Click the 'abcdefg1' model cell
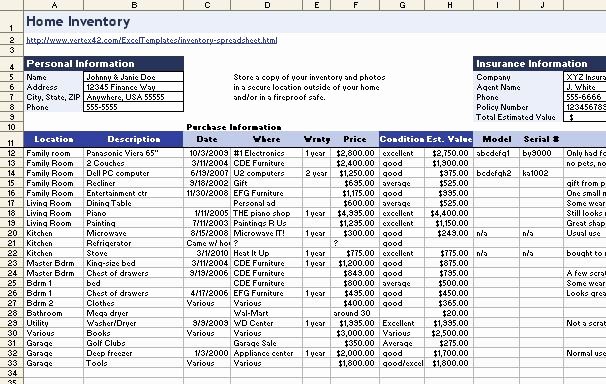 497,153
